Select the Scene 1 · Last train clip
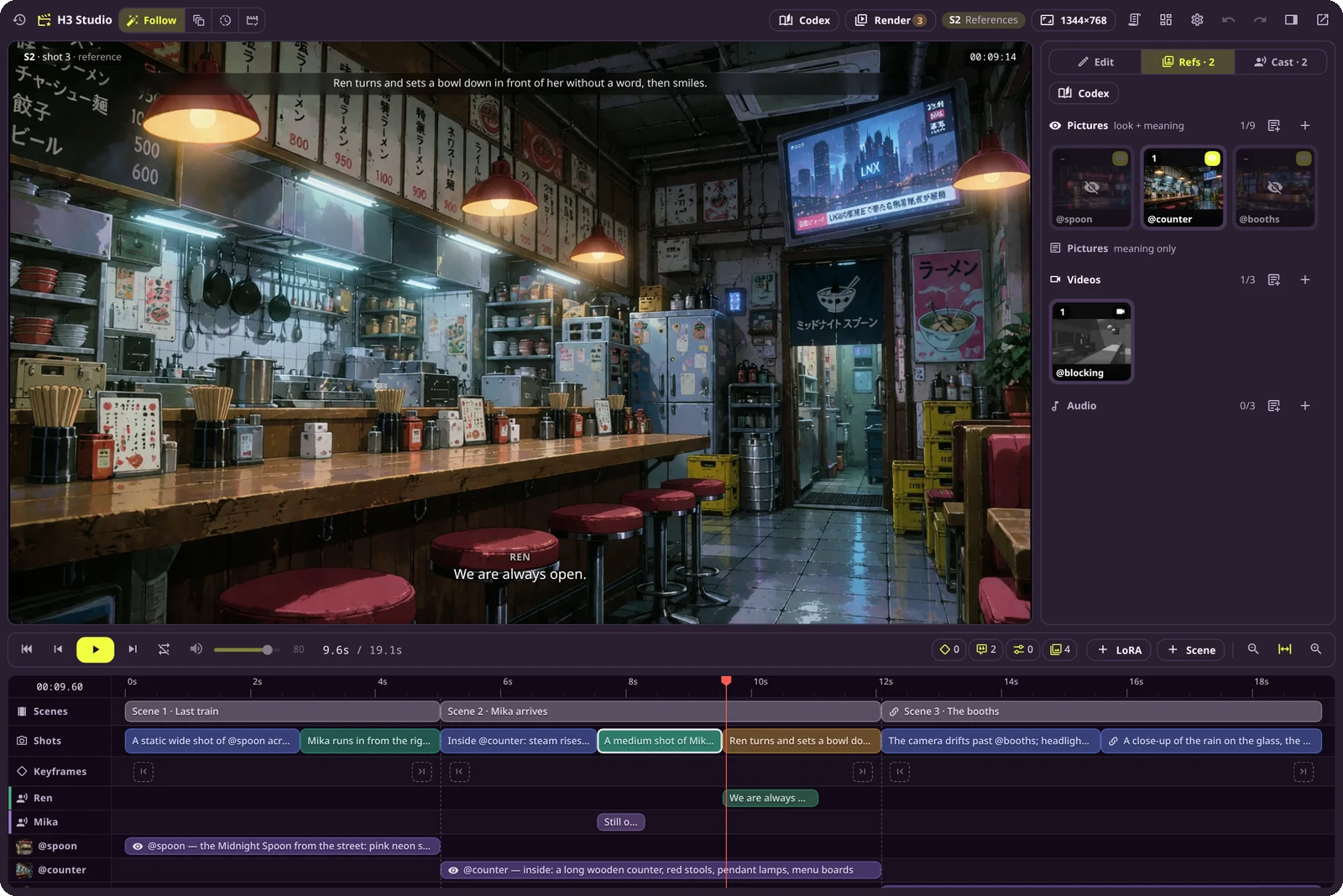The width and height of the screenshot is (1343, 896). [x=282, y=711]
